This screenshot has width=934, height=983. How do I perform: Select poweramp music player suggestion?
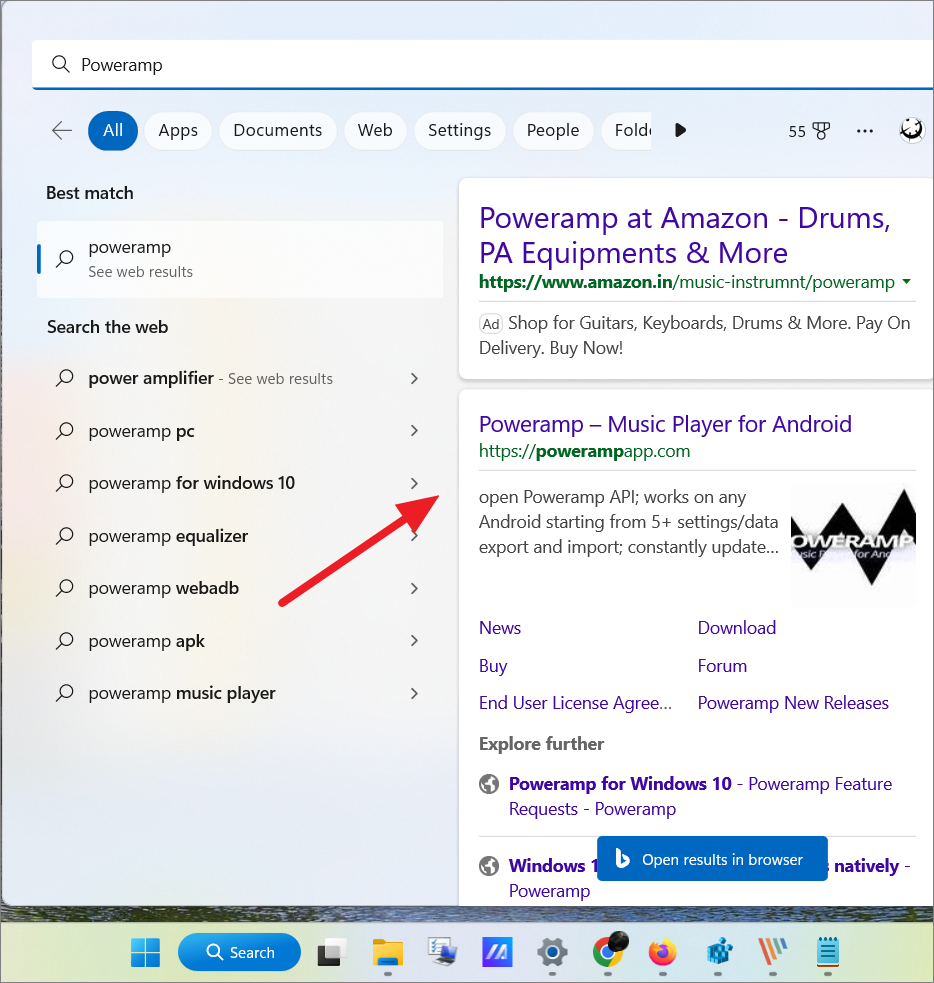tap(182, 693)
